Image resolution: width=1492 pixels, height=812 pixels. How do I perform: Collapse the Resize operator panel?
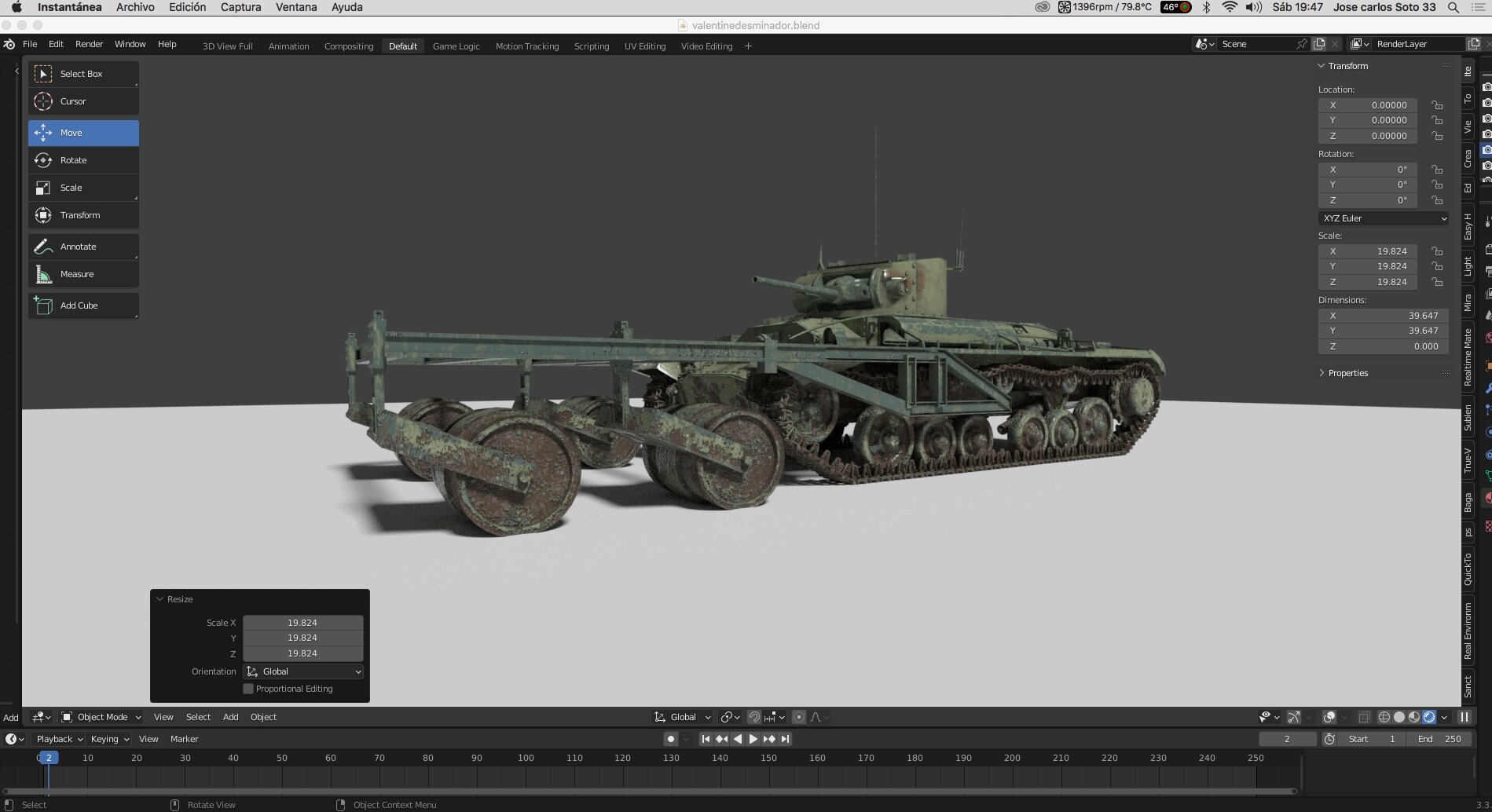click(160, 599)
